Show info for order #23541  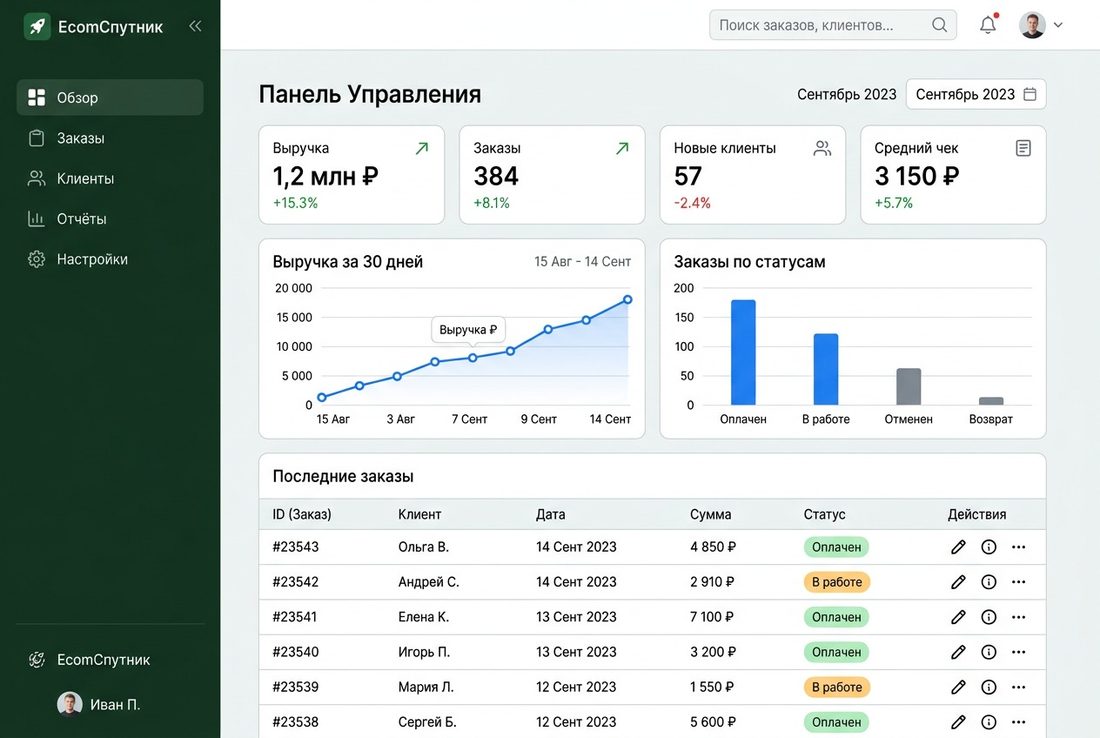[988, 617]
